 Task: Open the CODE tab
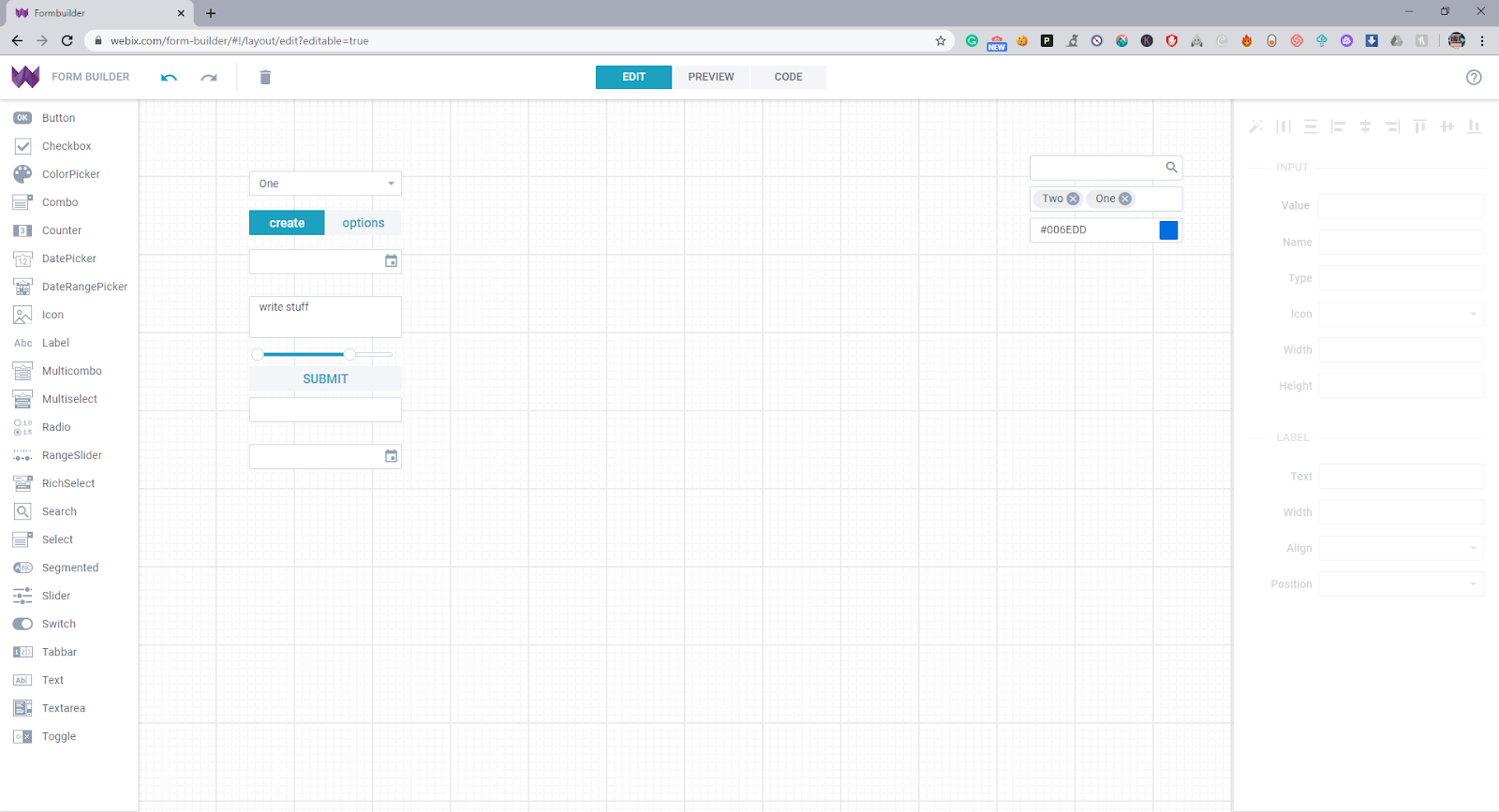[788, 77]
